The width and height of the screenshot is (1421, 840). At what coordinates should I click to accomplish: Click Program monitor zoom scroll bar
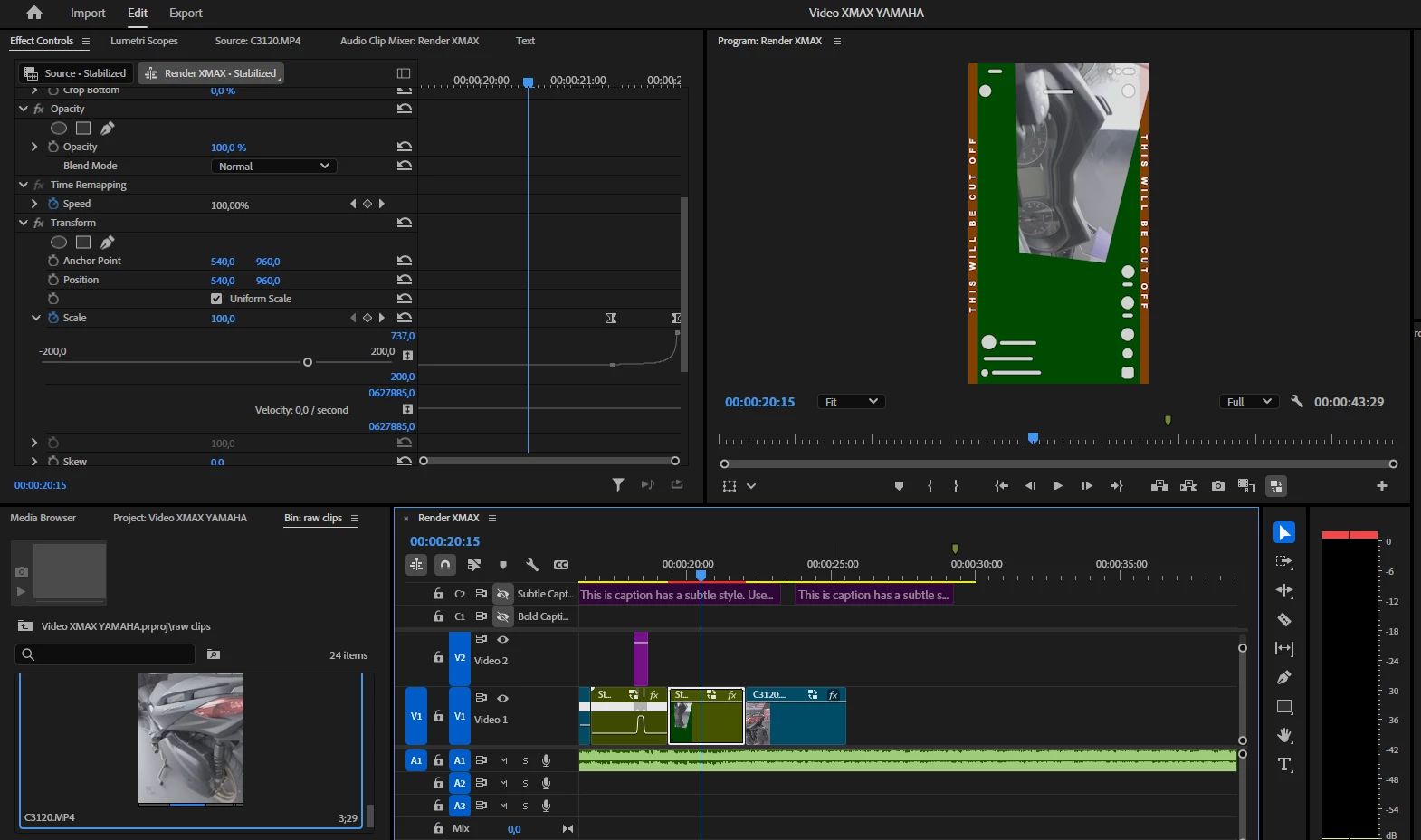pos(1058,463)
